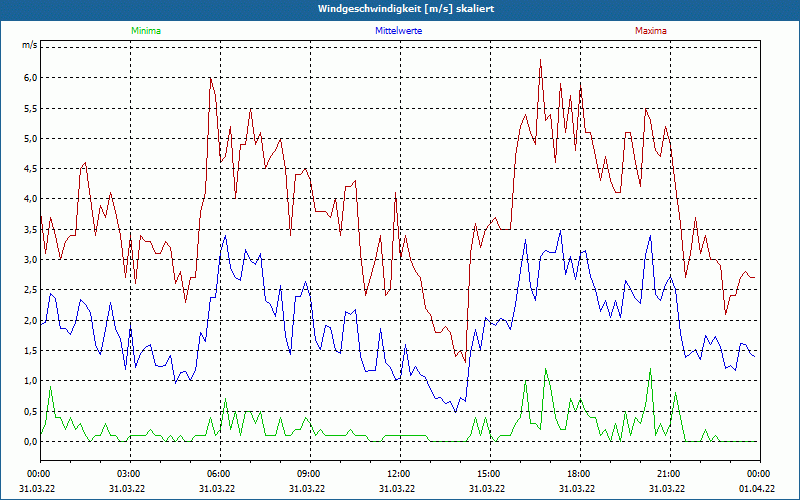Click the '6,0' y-axis value

click(x=31, y=78)
